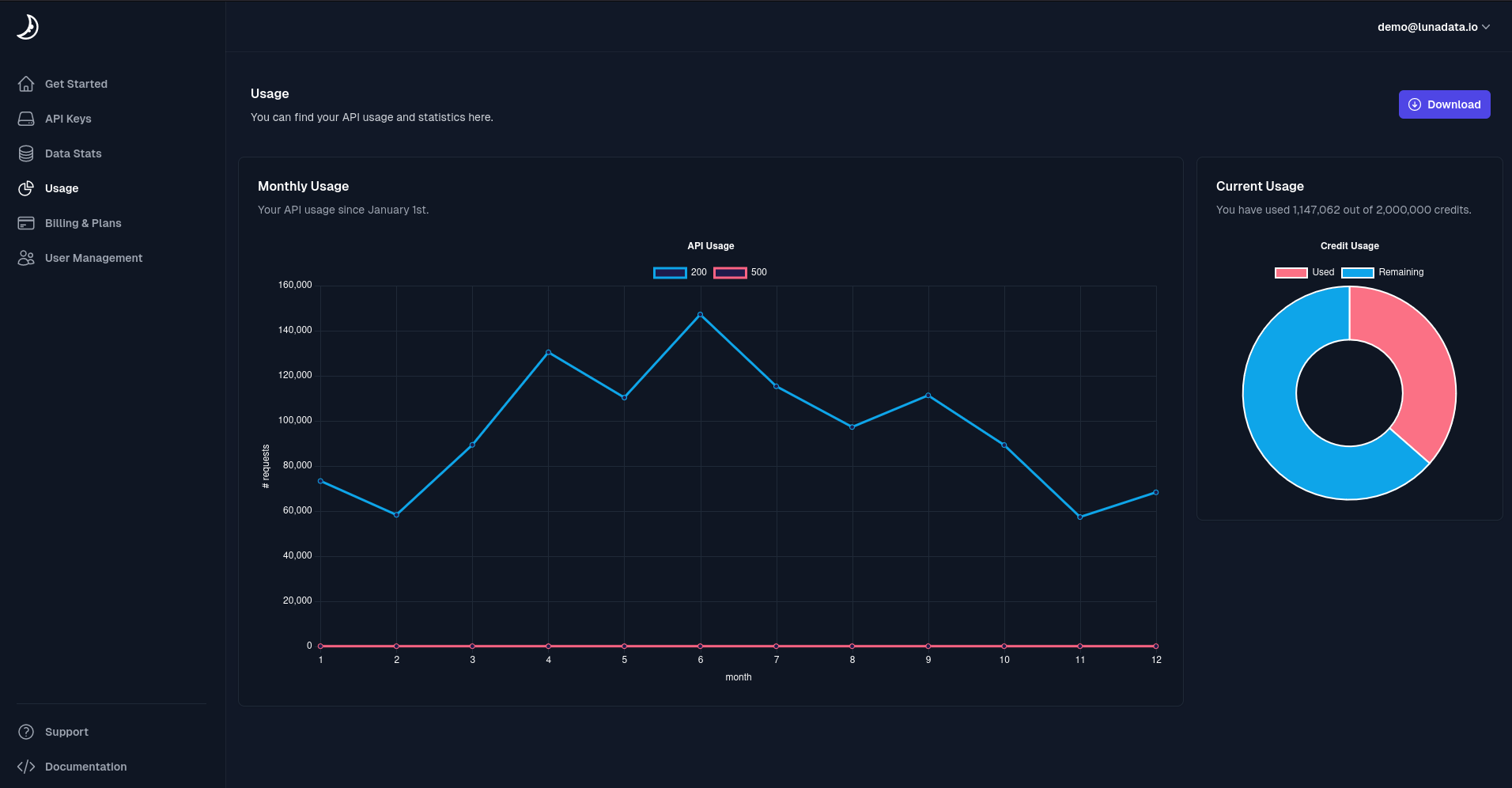Click the API Keys drive icon
Image resolution: width=1512 pixels, height=788 pixels.
pyautogui.click(x=26, y=119)
